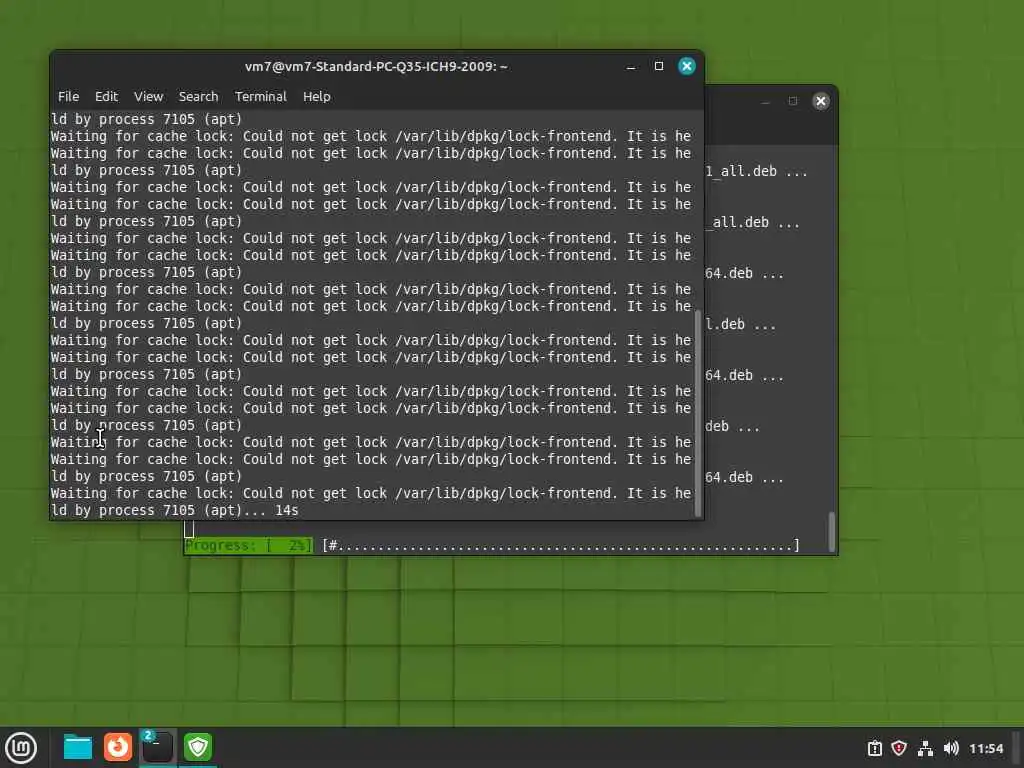Click the red security shield tray icon
The image size is (1024, 768).
[899, 748]
